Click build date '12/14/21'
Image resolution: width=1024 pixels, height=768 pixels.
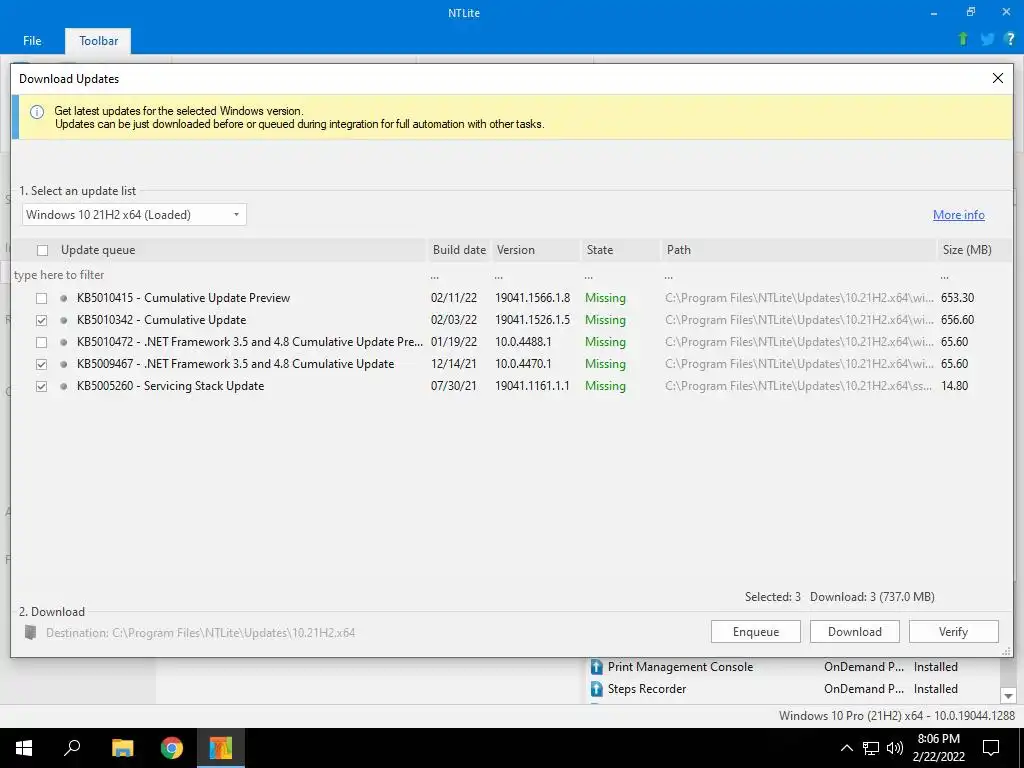453,364
